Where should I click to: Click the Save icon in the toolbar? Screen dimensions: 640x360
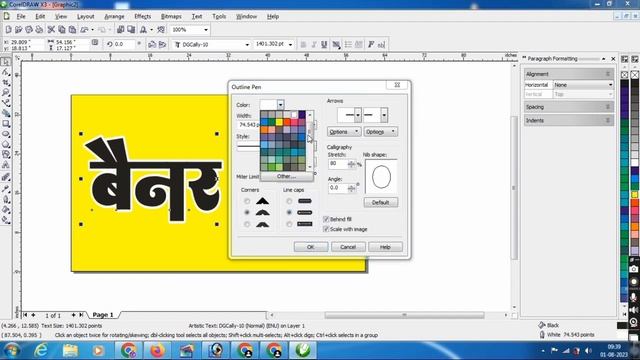coord(29,29)
